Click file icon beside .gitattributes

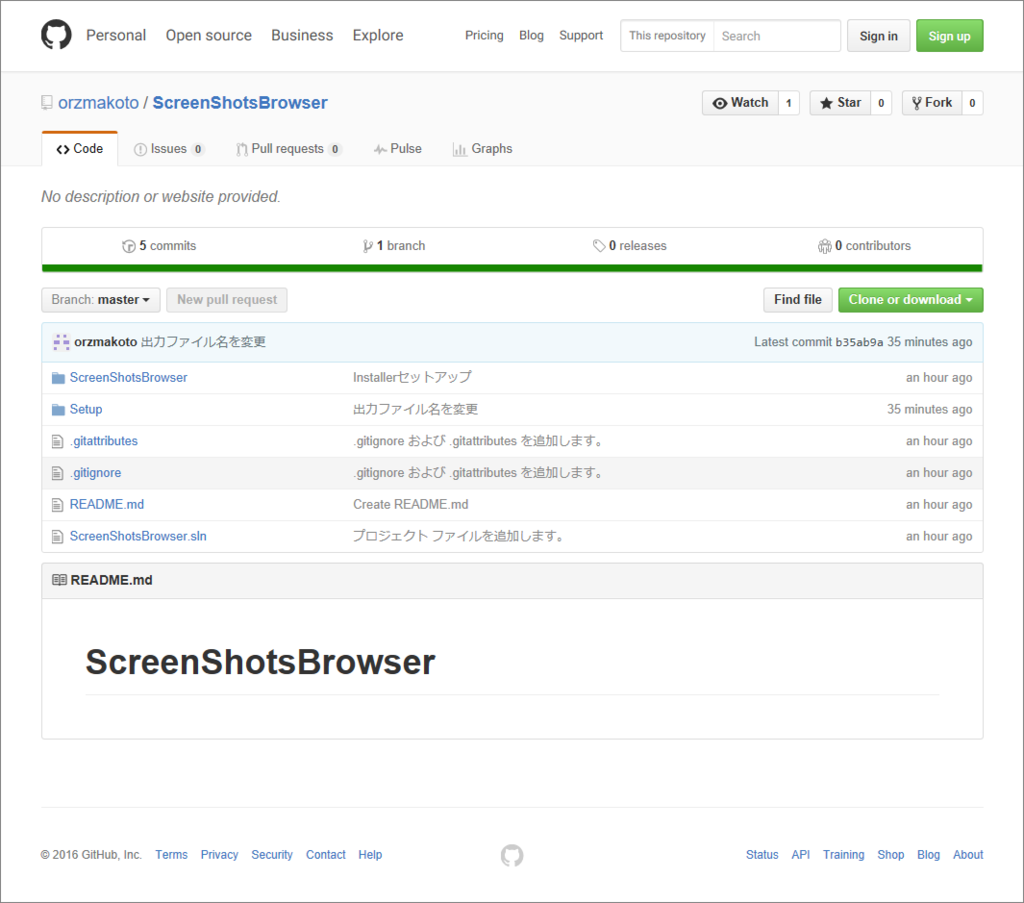click(57, 441)
